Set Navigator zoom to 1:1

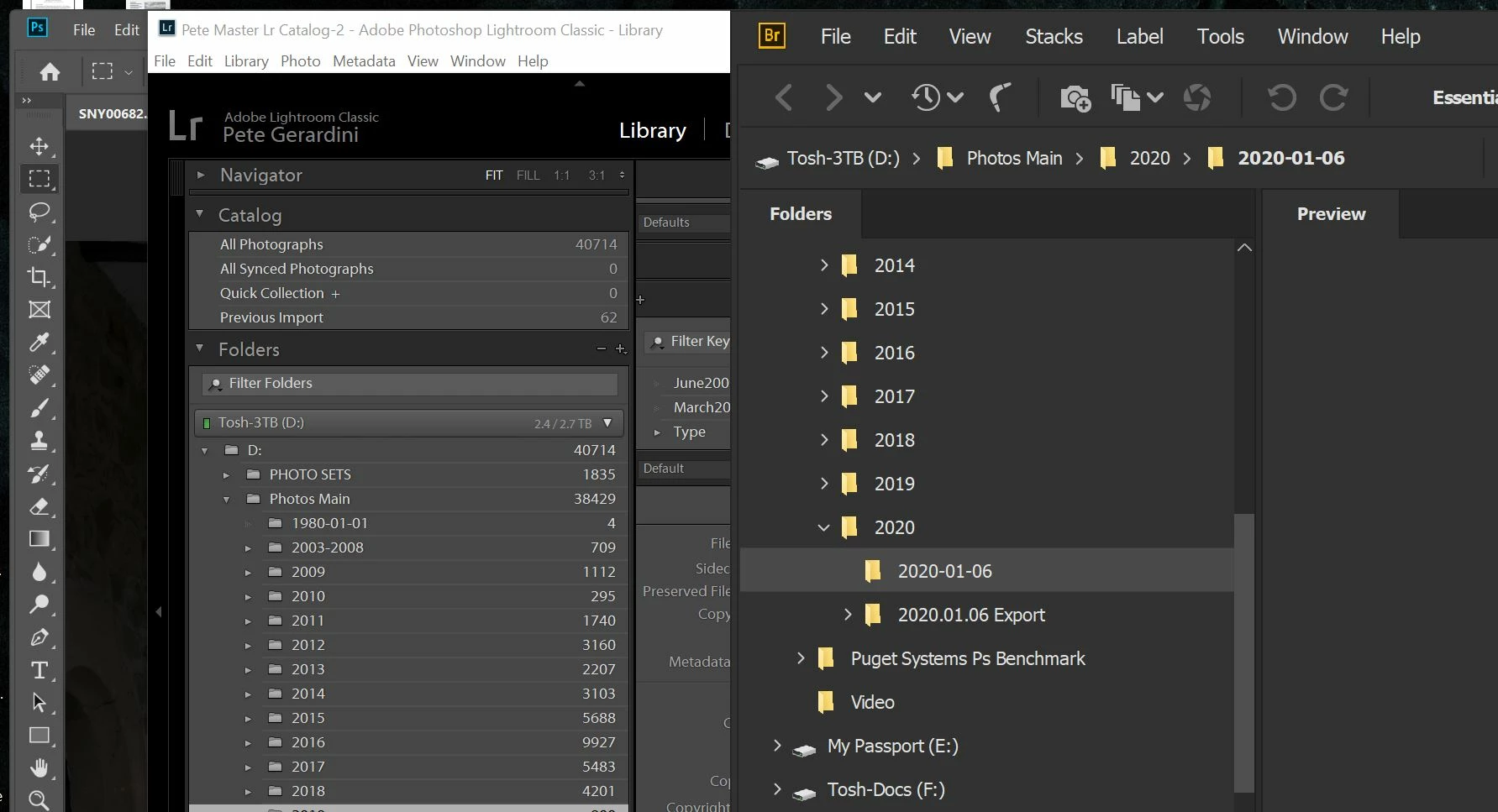[x=561, y=175]
